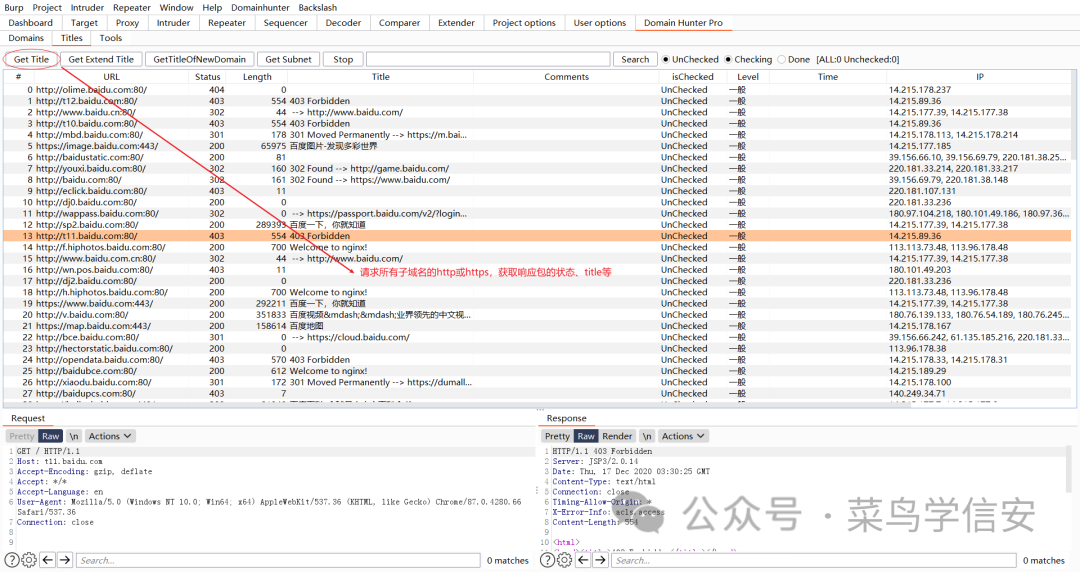Switch to the Comparer tab
Image resolution: width=1080 pixels, height=572 pixels.
click(399, 23)
